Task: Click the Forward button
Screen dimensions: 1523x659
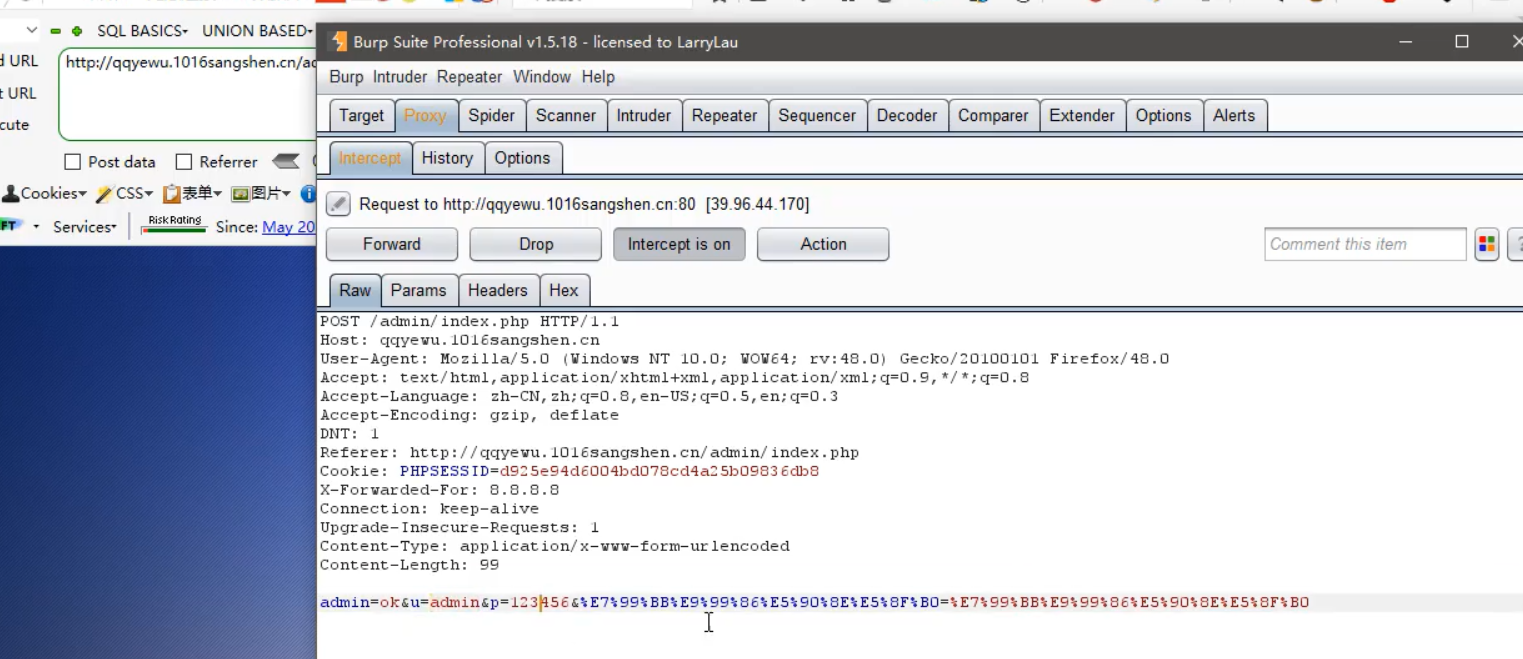Action: coord(392,244)
